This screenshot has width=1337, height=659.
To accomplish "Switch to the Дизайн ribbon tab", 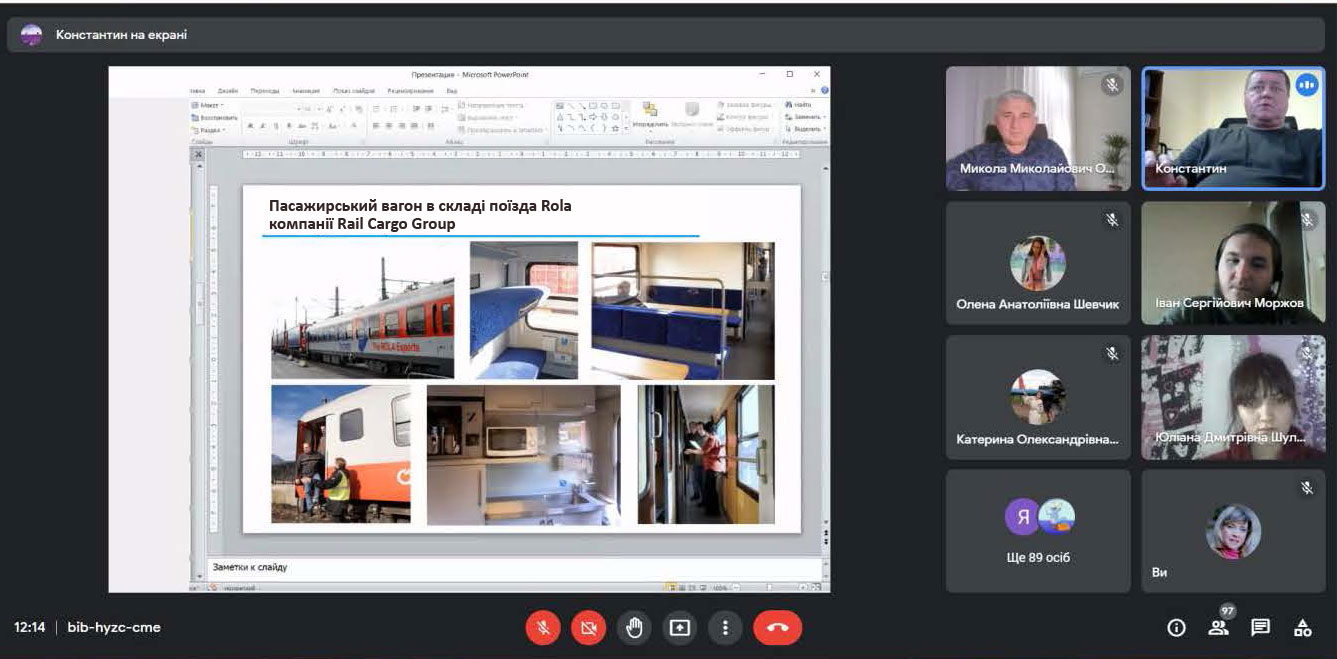I will tap(228, 90).
